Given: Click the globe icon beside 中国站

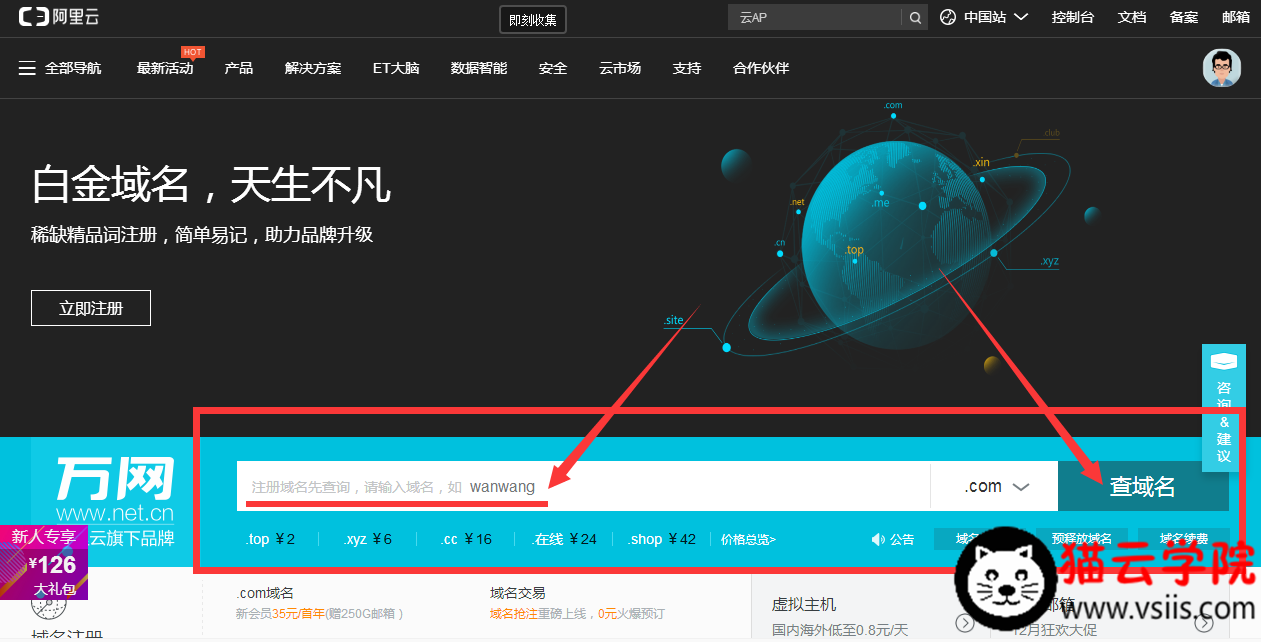Looking at the screenshot, I should 948,17.
